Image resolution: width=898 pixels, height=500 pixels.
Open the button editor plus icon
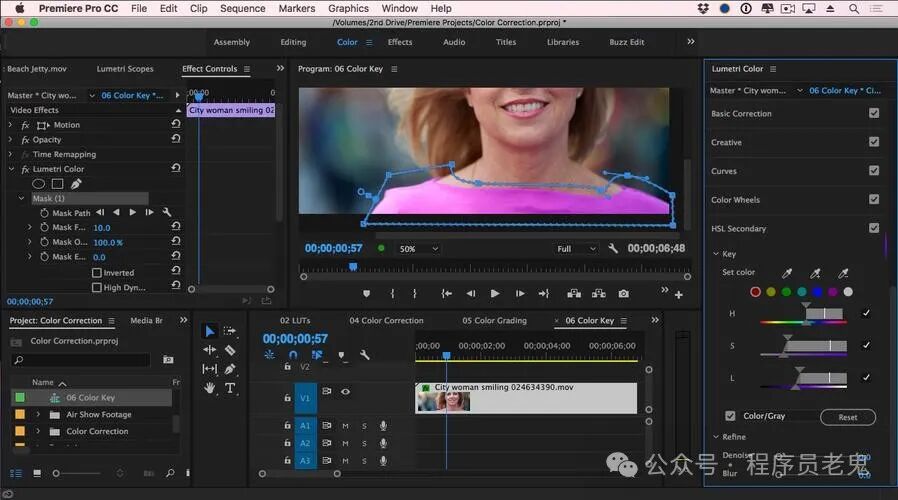[679, 295]
